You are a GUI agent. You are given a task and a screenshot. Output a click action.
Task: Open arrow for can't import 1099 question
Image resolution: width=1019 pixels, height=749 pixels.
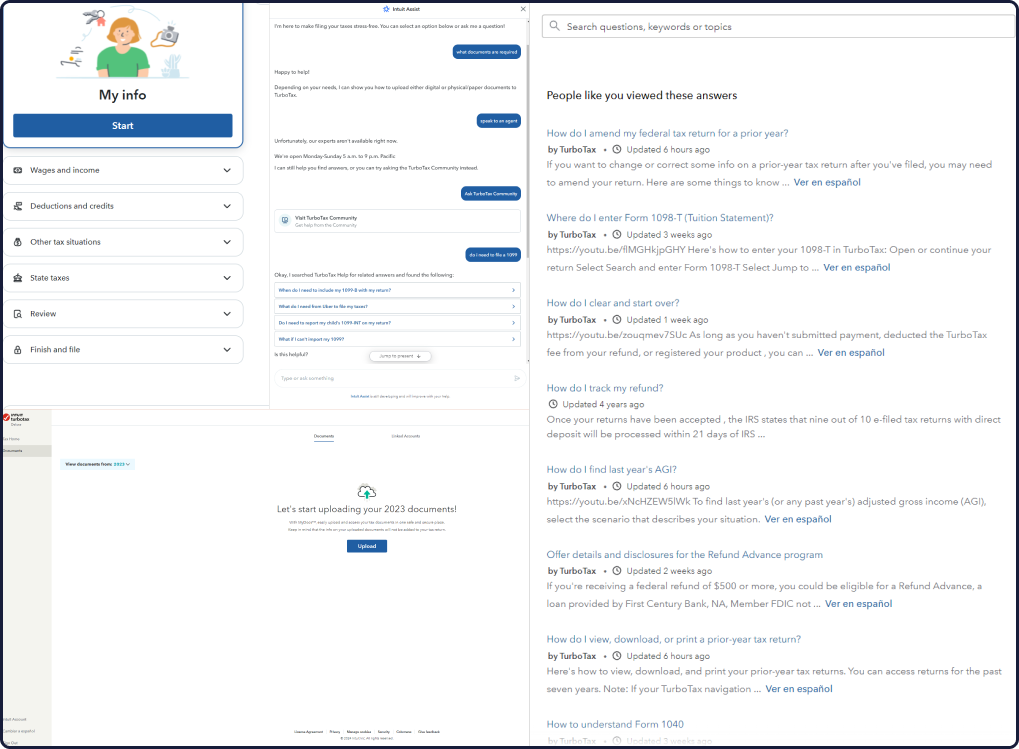[513, 339]
